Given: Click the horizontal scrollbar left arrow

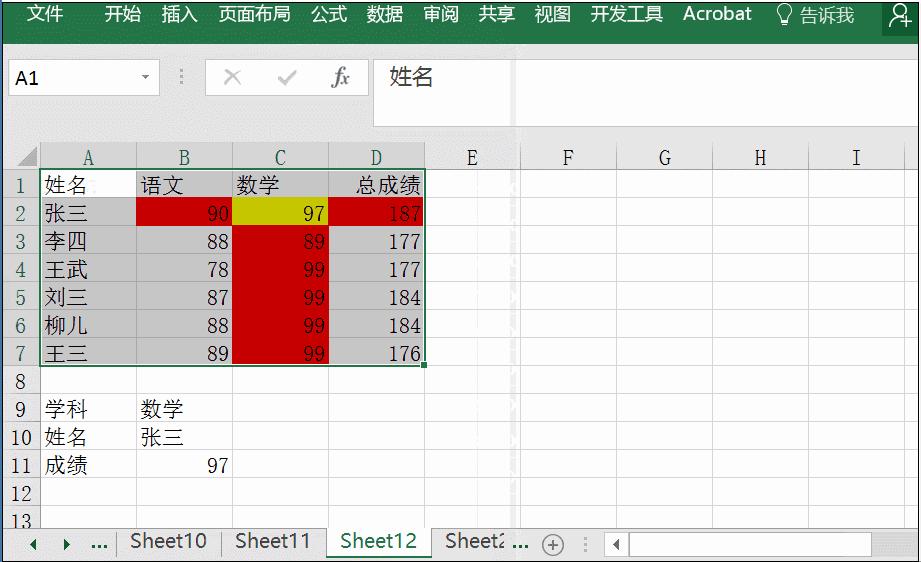Looking at the screenshot, I should point(616,544).
